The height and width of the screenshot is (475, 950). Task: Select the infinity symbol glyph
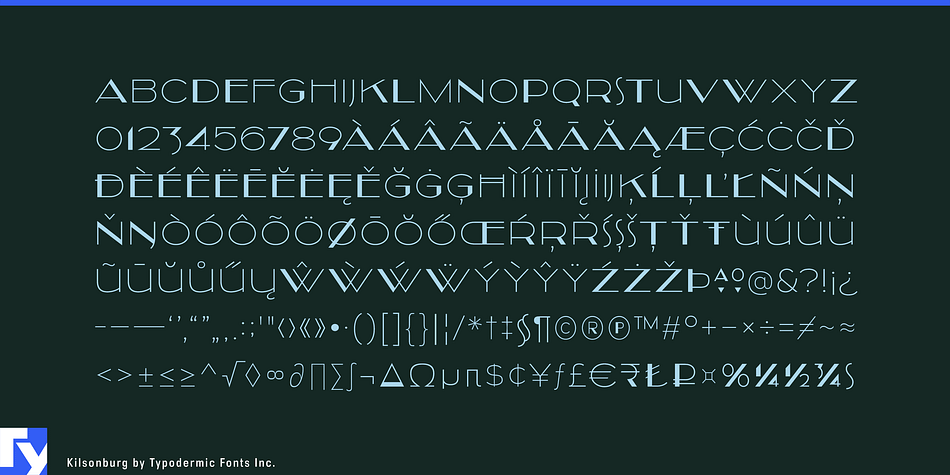[x=275, y=376]
